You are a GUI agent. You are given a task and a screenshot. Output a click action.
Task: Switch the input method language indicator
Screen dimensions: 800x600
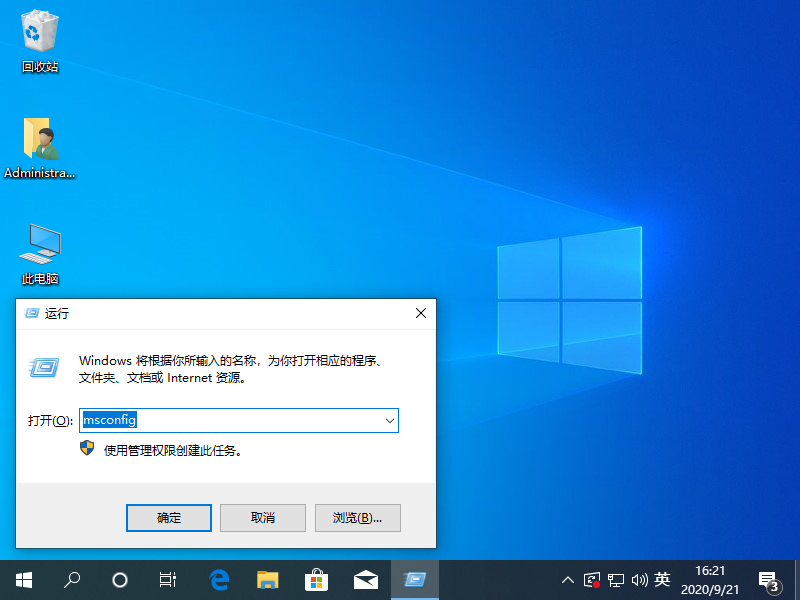pyautogui.click(x=662, y=579)
